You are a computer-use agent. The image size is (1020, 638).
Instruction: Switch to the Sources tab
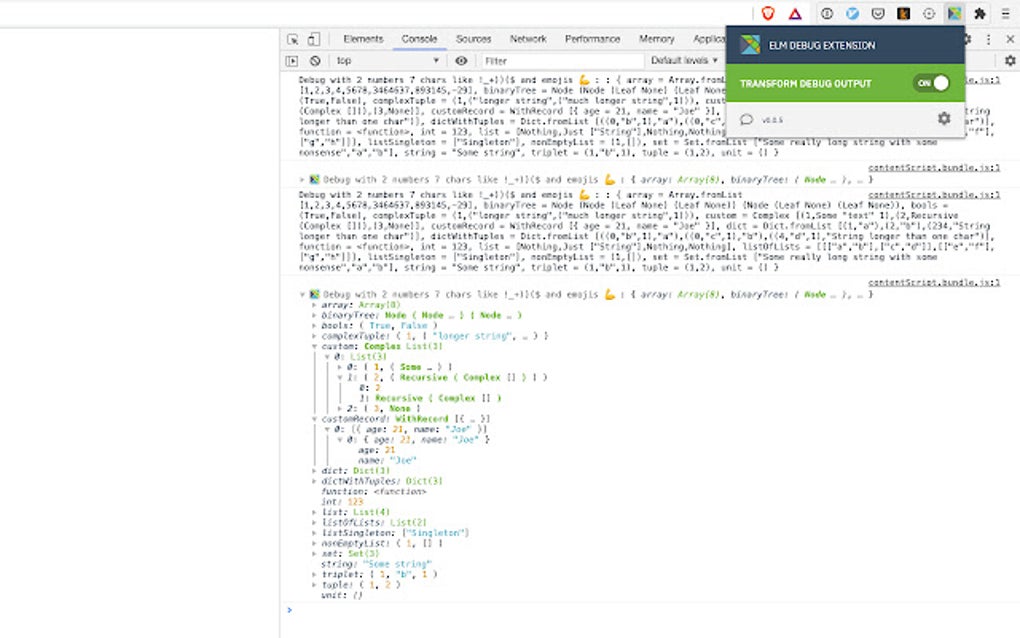click(473, 38)
